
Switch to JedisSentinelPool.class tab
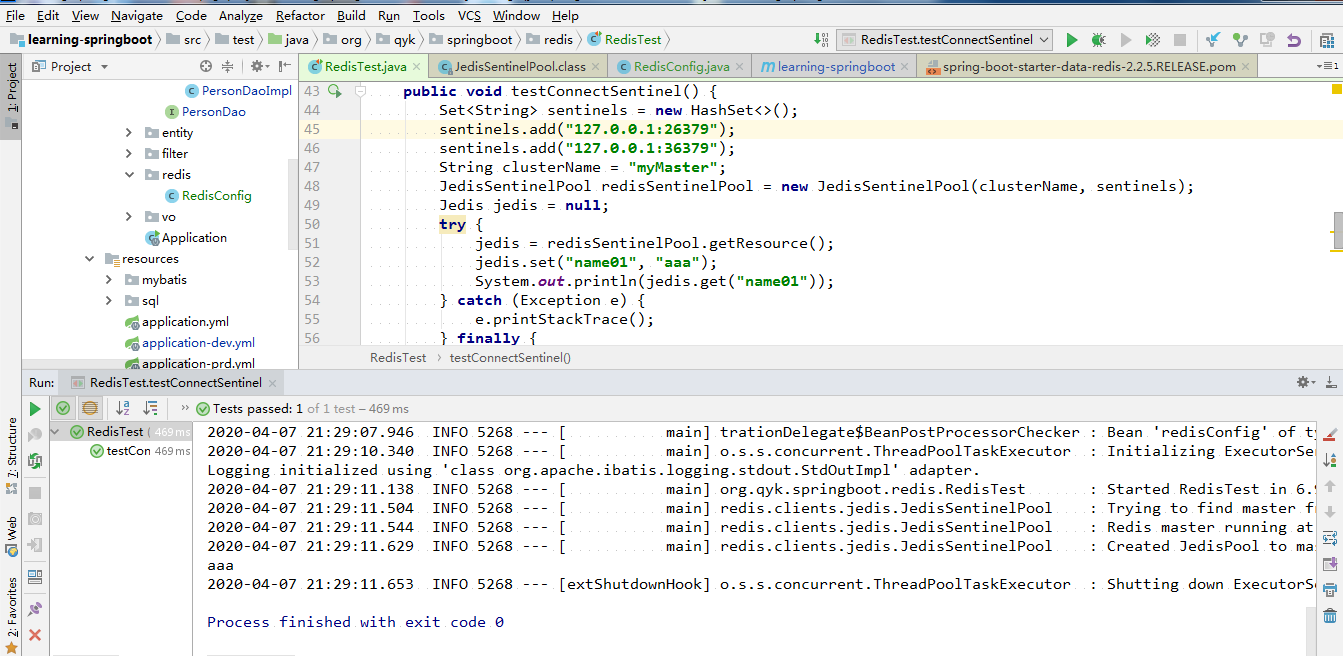pyautogui.click(x=519, y=66)
